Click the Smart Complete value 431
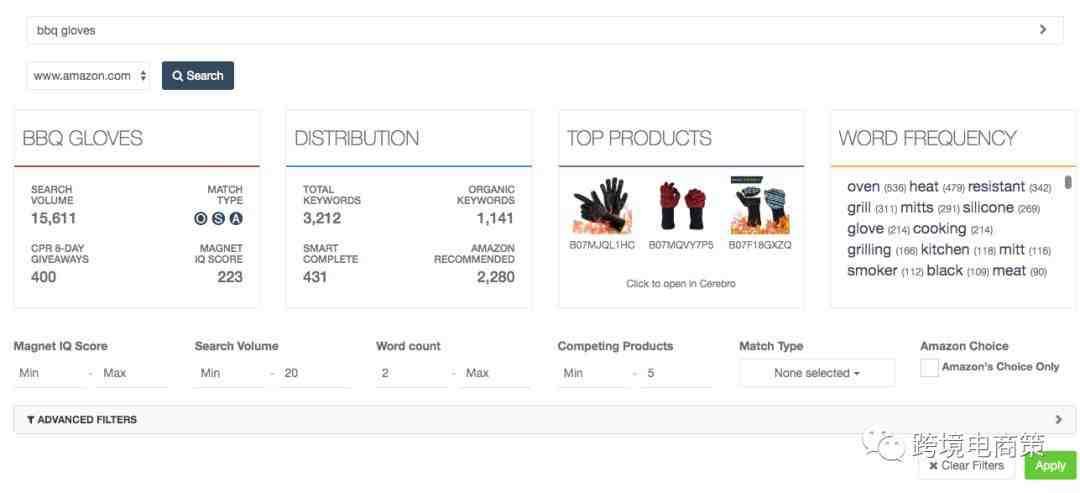Image resolution: width=1080 pixels, height=493 pixels. pyautogui.click(x=315, y=277)
